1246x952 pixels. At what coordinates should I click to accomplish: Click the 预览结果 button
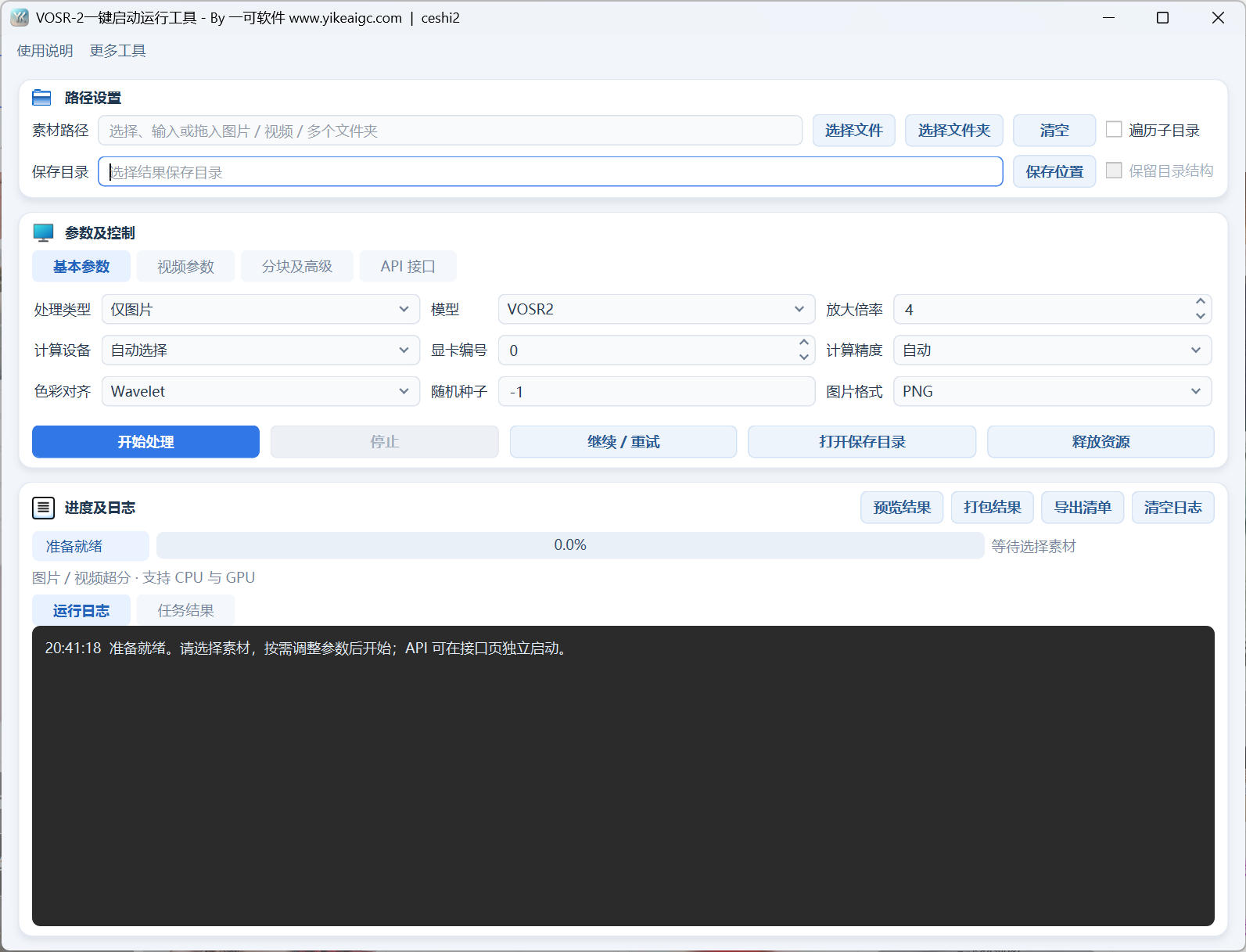902,508
